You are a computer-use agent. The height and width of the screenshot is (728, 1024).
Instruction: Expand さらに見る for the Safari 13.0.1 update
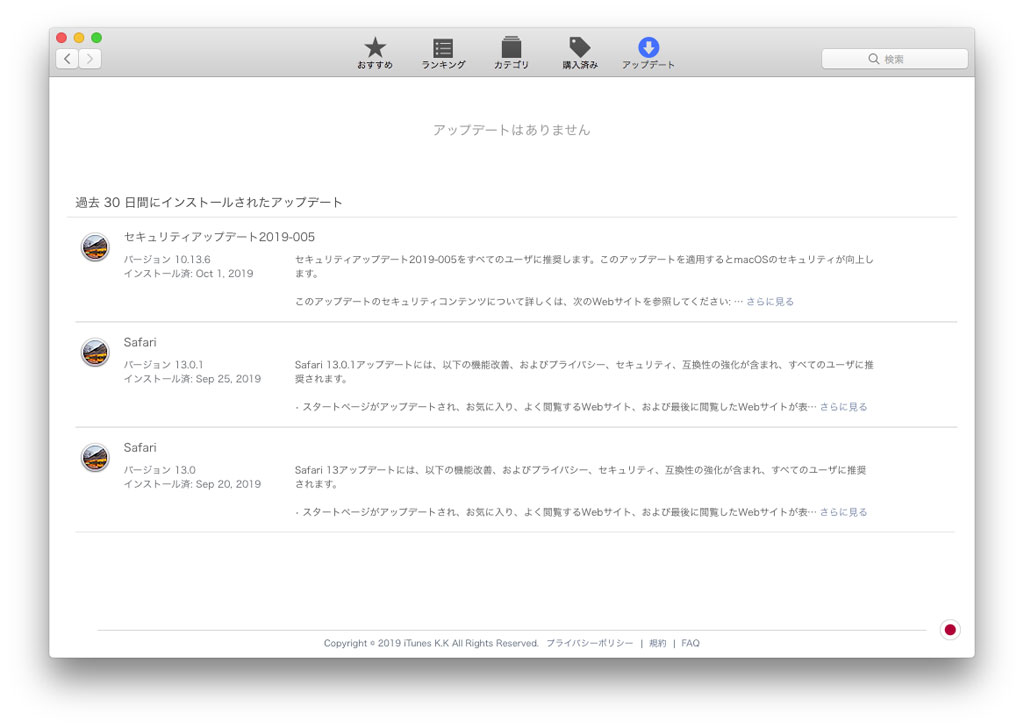pyautogui.click(x=843, y=407)
